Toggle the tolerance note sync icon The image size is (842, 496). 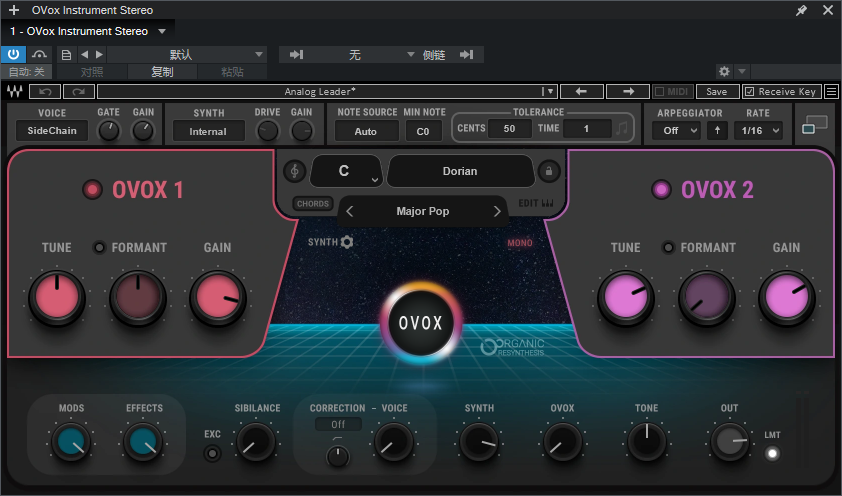click(622, 128)
